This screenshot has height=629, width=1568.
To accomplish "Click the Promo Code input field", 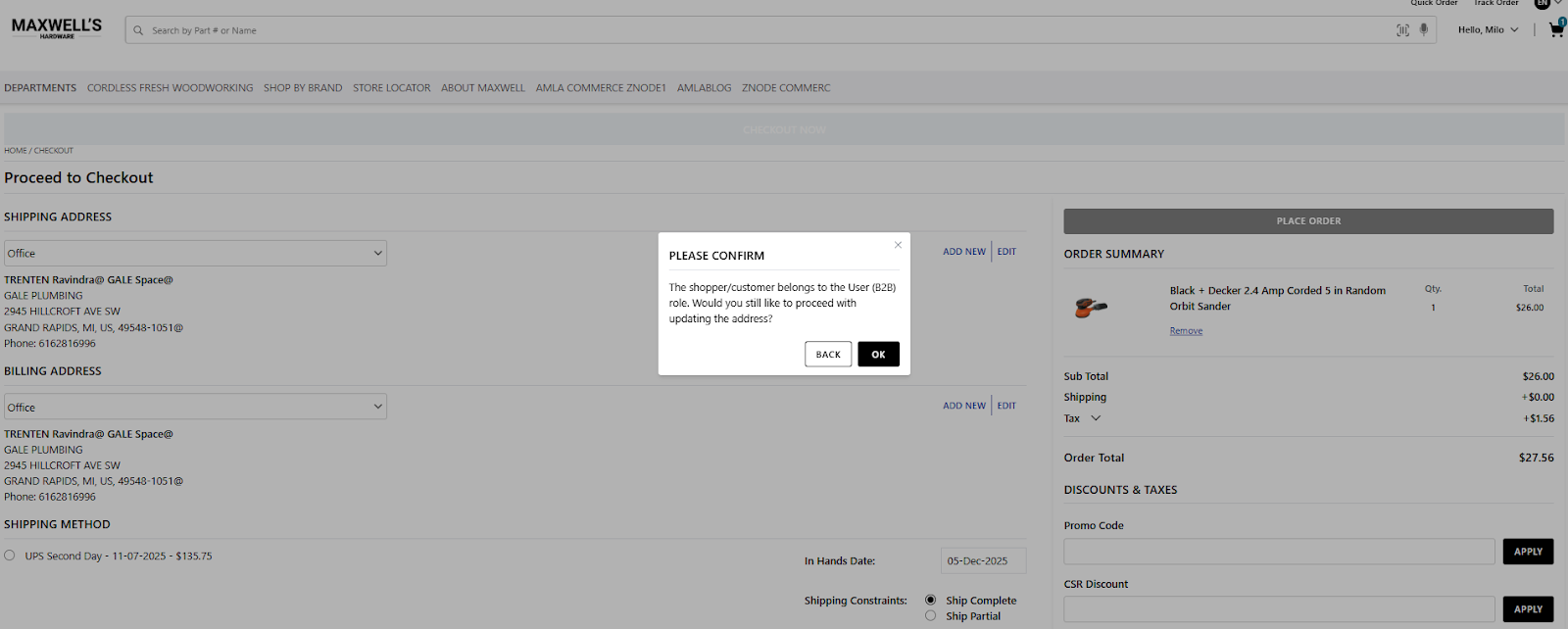I will pyautogui.click(x=1279, y=552).
